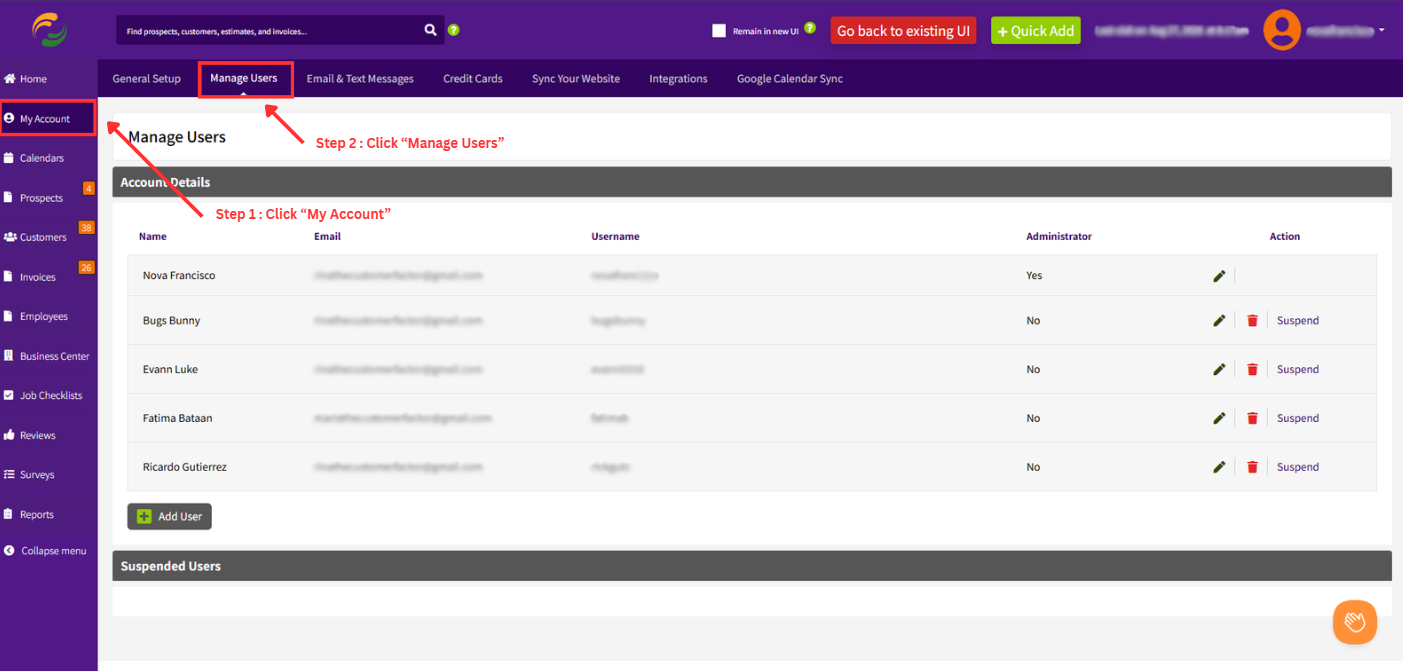This screenshot has height=671, width=1403.
Task: Click the company logo at top left
Action: (x=49, y=30)
